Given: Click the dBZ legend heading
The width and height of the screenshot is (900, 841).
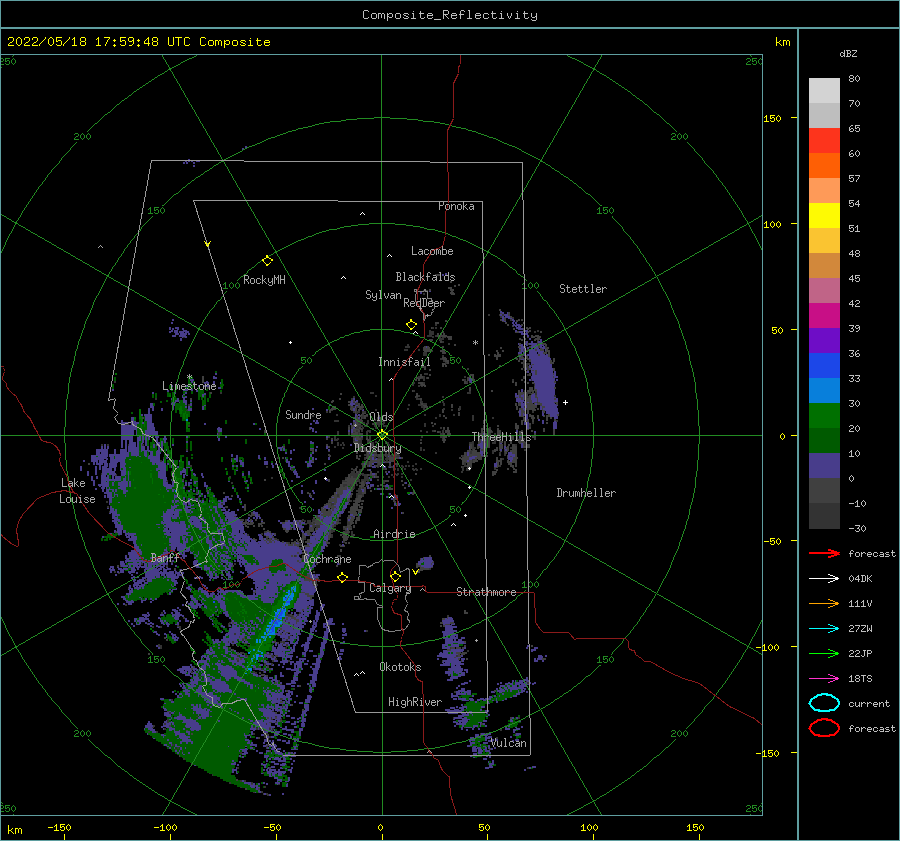Looking at the screenshot, I should point(848,53).
